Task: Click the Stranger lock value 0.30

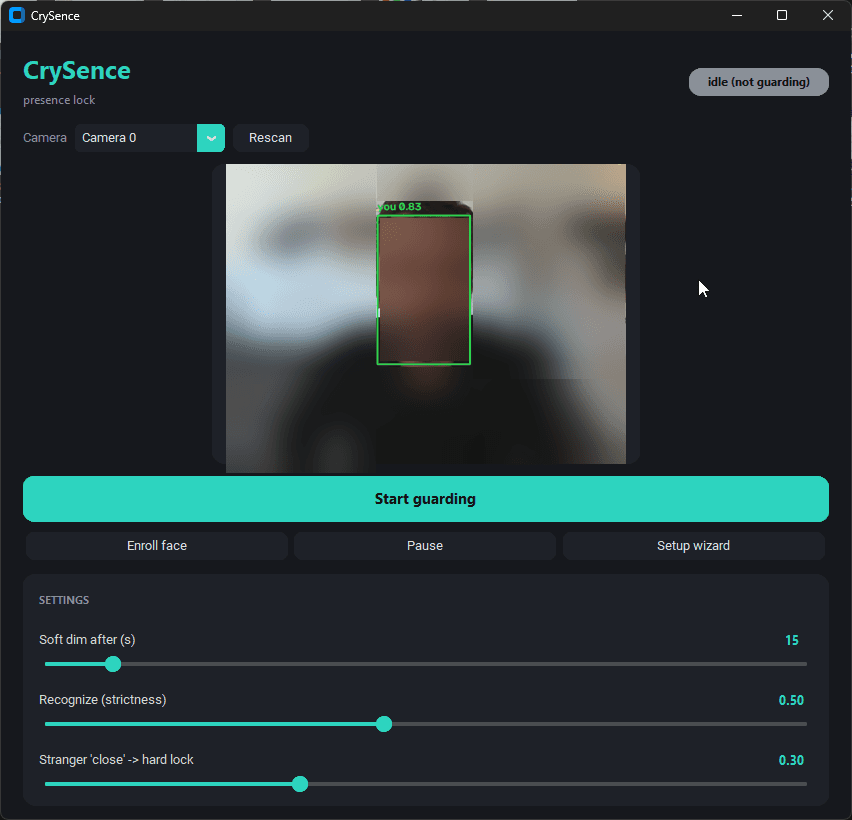Action: pos(791,760)
